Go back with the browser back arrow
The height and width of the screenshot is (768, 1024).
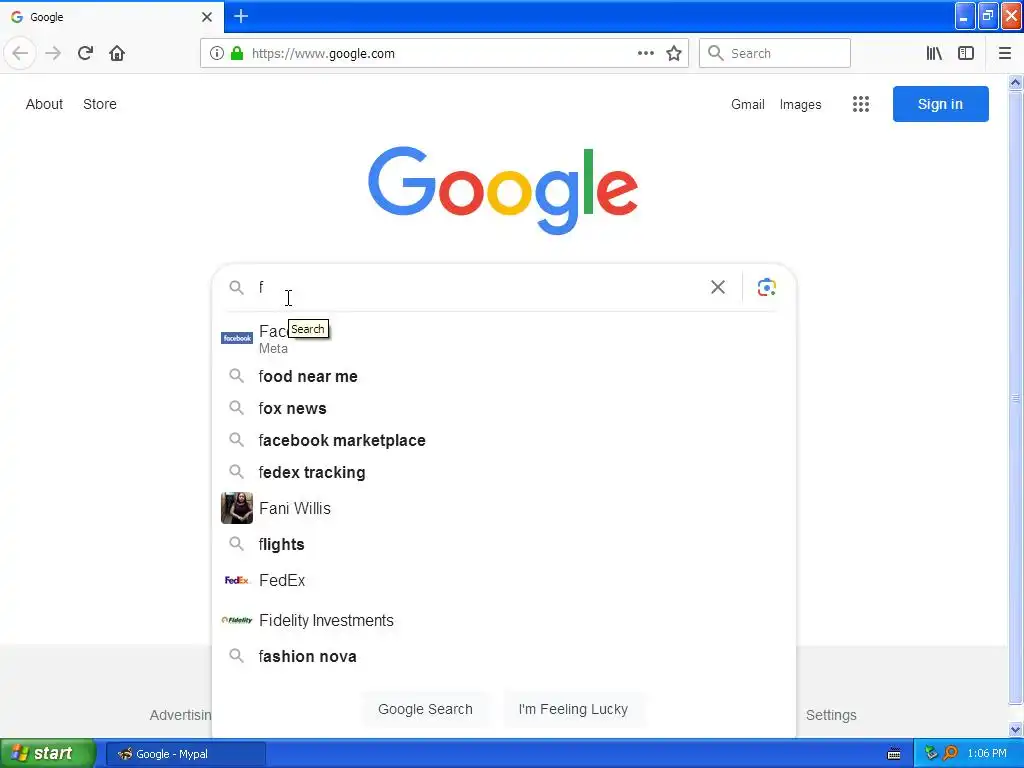[20, 53]
